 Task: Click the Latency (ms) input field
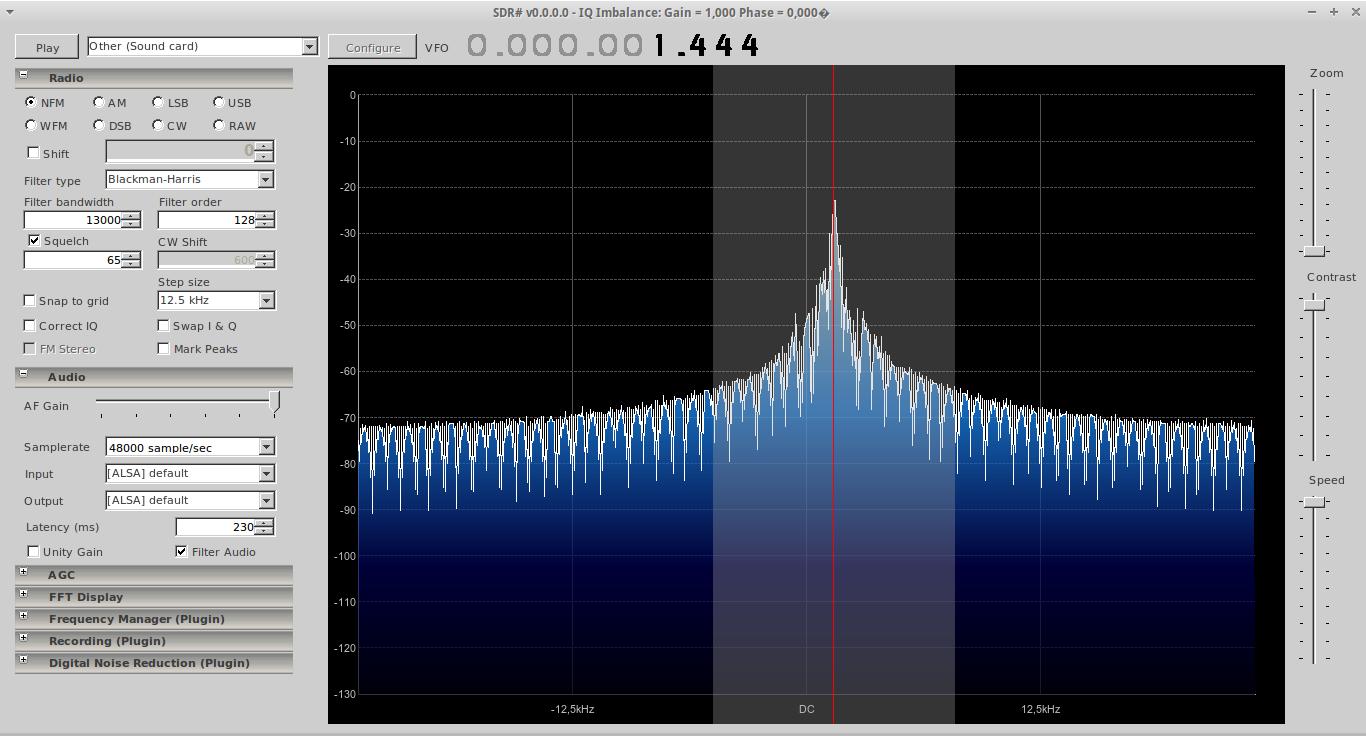[215, 527]
